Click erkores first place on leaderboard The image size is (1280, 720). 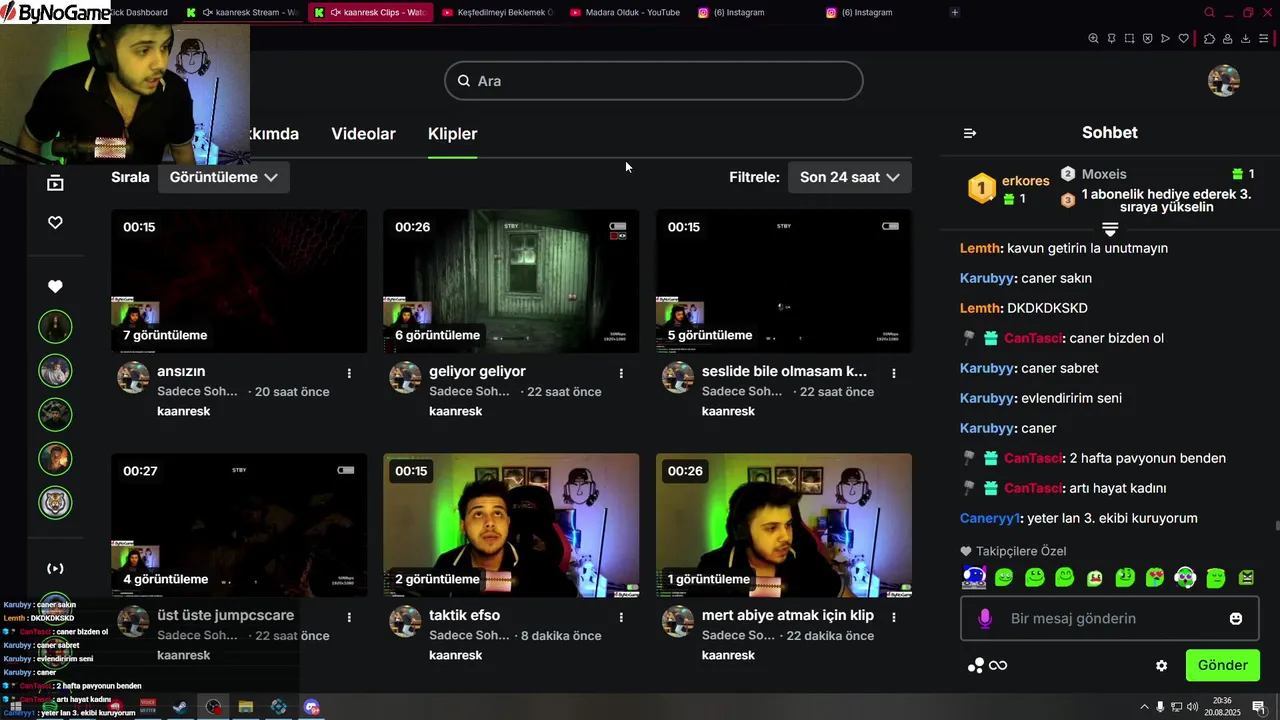click(x=1025, y=181)
